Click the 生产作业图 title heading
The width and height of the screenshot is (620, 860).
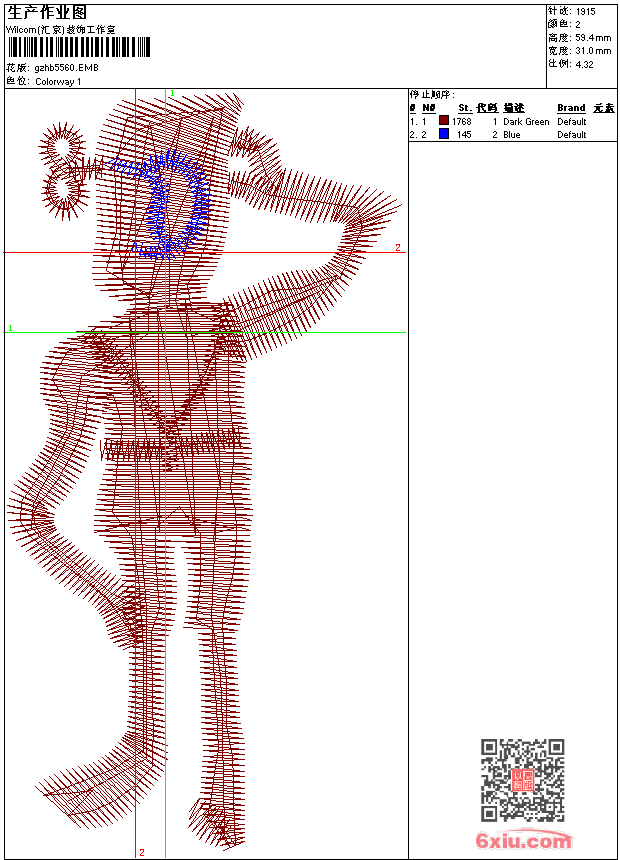pyautogui.click(x=47, y=12)
